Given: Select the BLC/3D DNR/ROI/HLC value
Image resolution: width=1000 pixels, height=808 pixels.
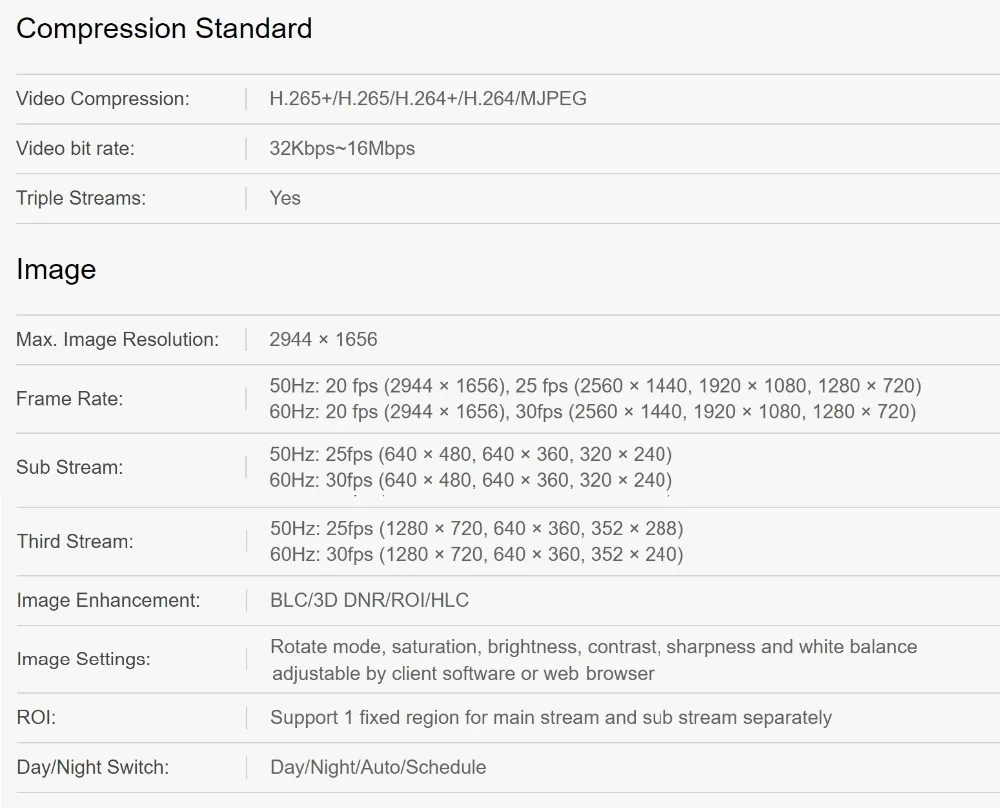Looking at the screenshot, I should tap(369, 601).
